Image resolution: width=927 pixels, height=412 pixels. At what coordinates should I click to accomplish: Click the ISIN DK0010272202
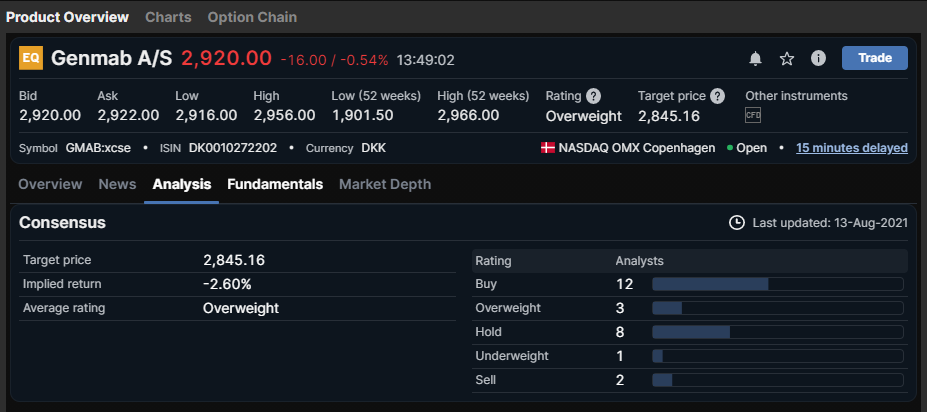tap(233, 148)
